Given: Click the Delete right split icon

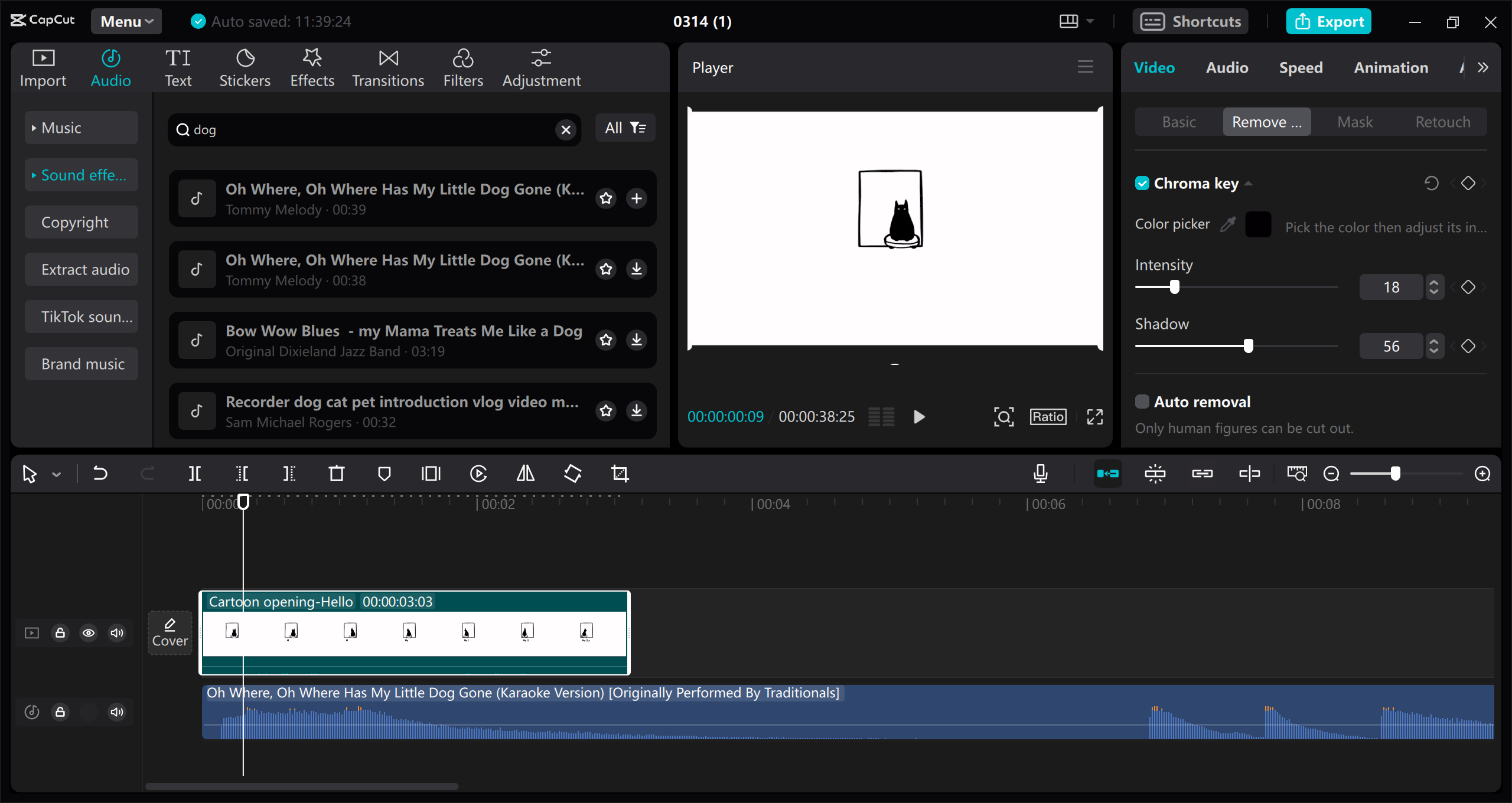Looking at the screenshot, I should 289,474.
